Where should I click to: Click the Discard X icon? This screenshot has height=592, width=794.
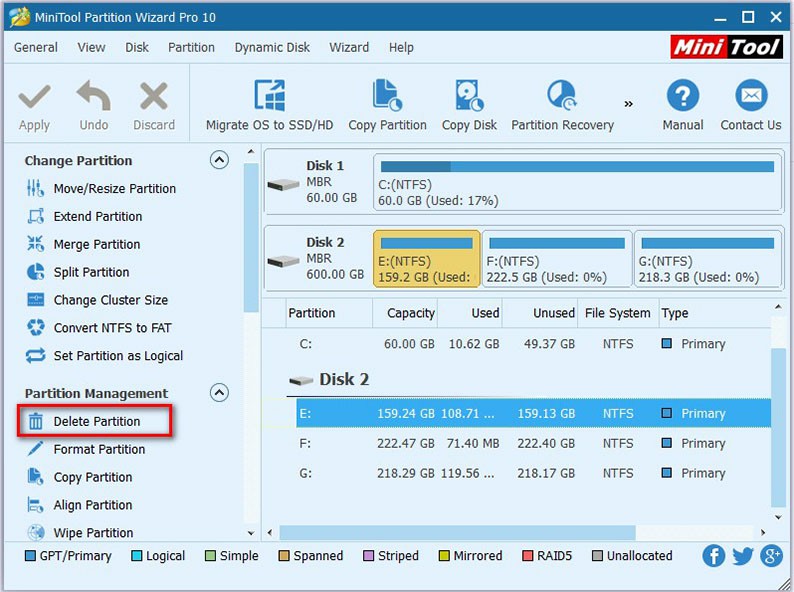click(x=154, y=96)
